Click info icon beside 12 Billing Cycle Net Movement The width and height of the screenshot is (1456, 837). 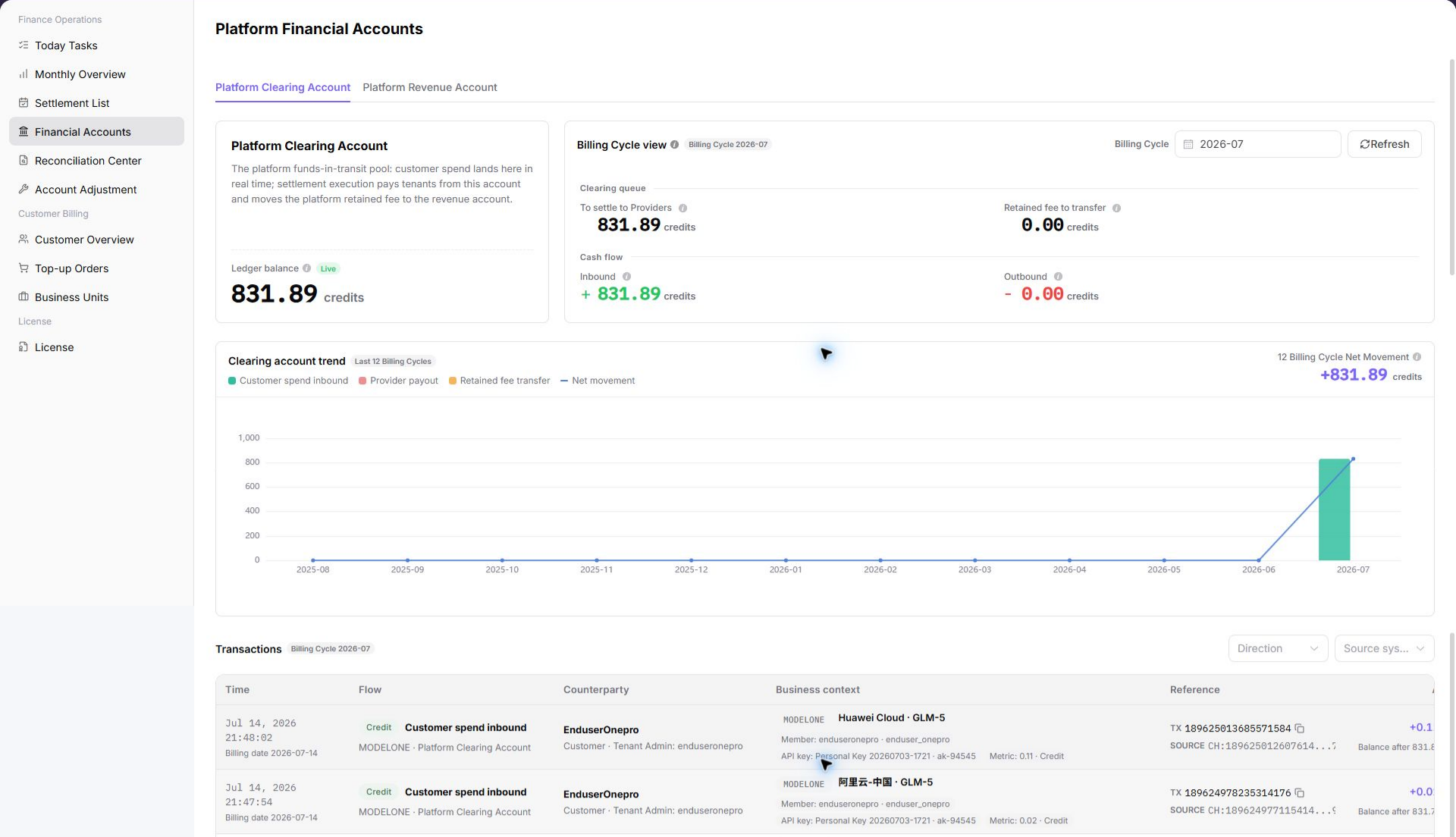1417,357
